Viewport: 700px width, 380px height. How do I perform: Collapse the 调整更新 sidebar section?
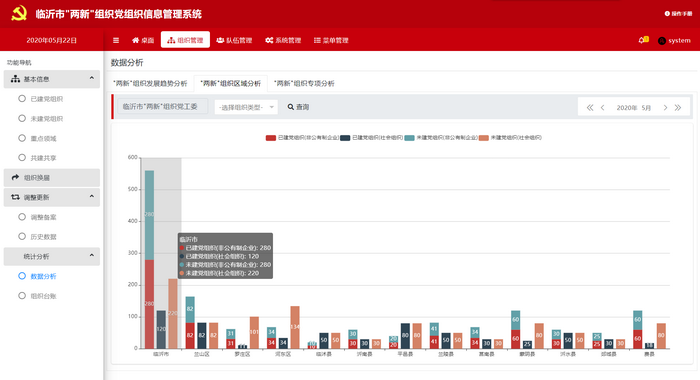tap(52, 197)
